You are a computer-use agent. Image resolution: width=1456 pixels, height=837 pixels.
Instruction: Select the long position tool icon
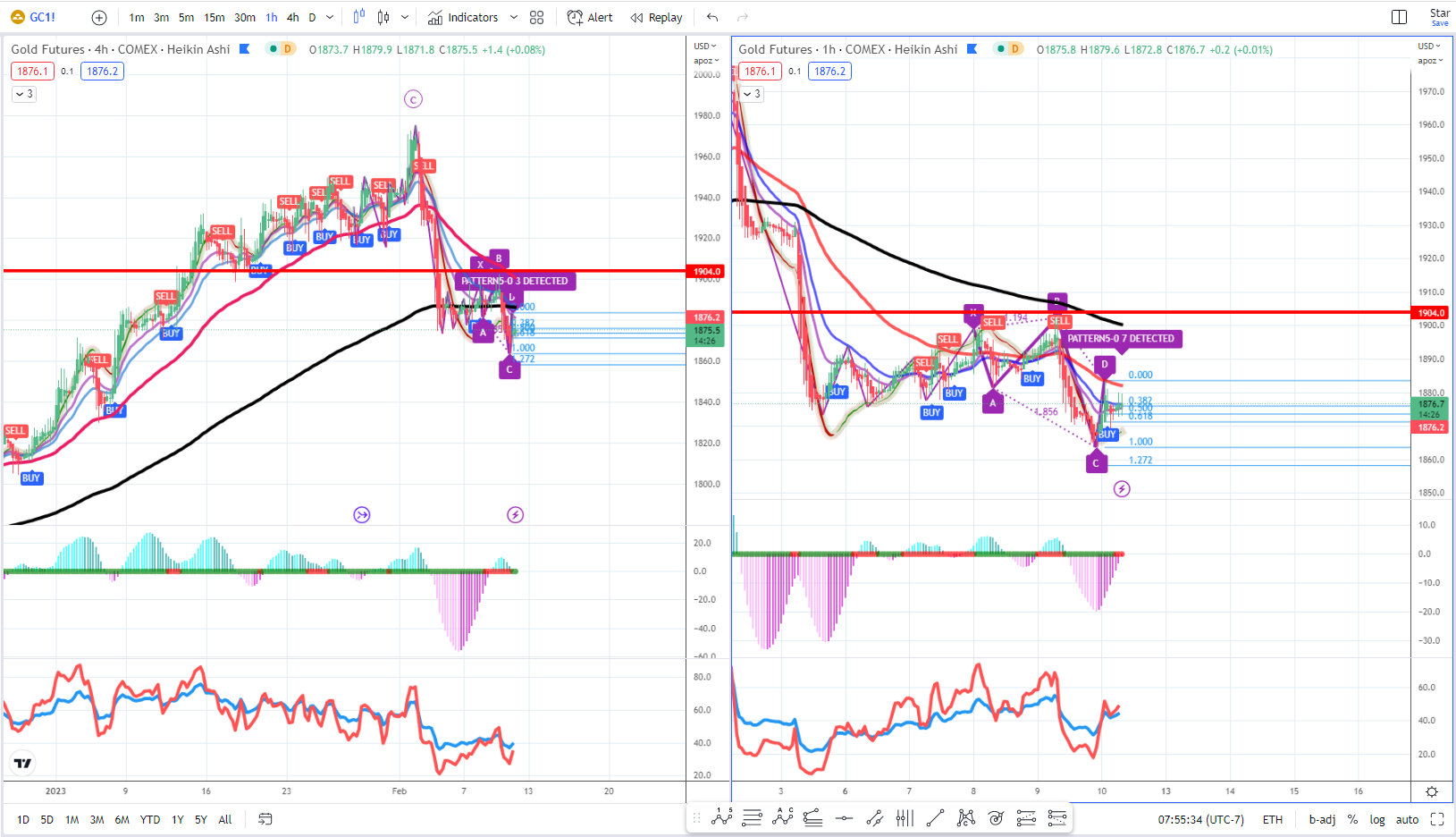tap(1026, 817)
